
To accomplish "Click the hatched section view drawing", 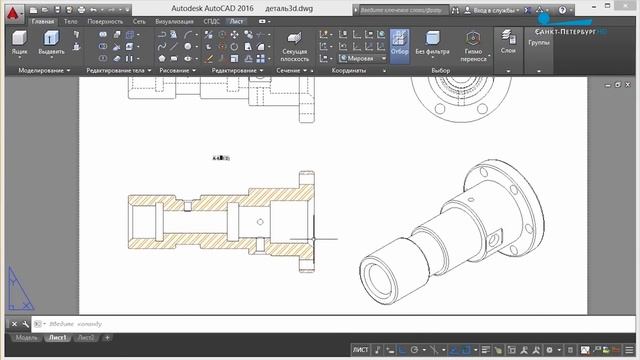I will pyautogui.click(x=221, y=222).
